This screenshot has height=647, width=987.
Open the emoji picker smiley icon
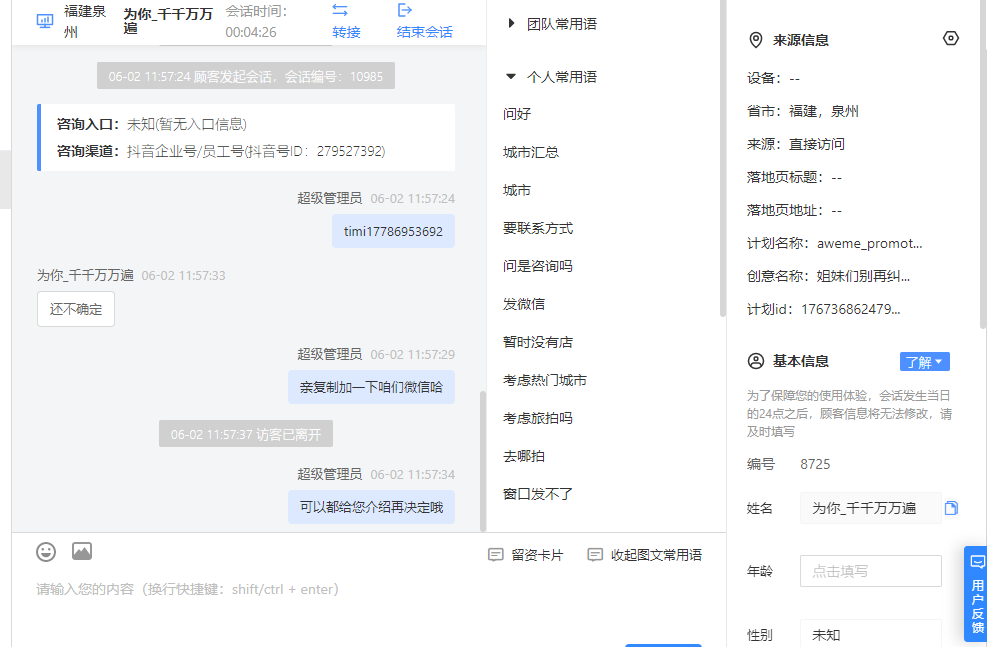tap(46, 552)
